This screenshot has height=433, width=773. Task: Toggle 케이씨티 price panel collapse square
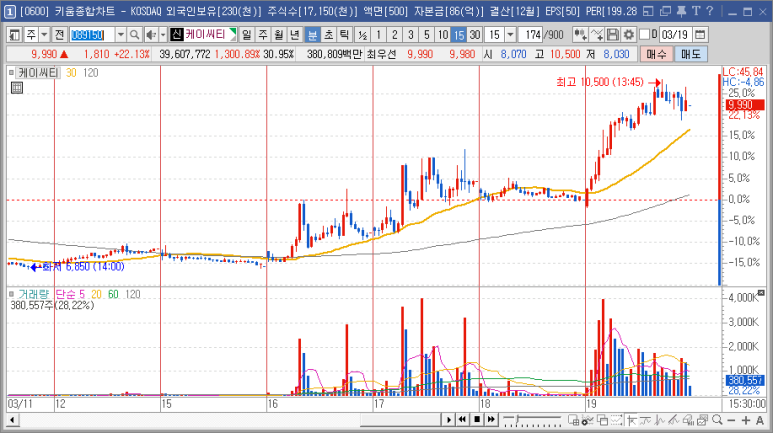(11, 73)
